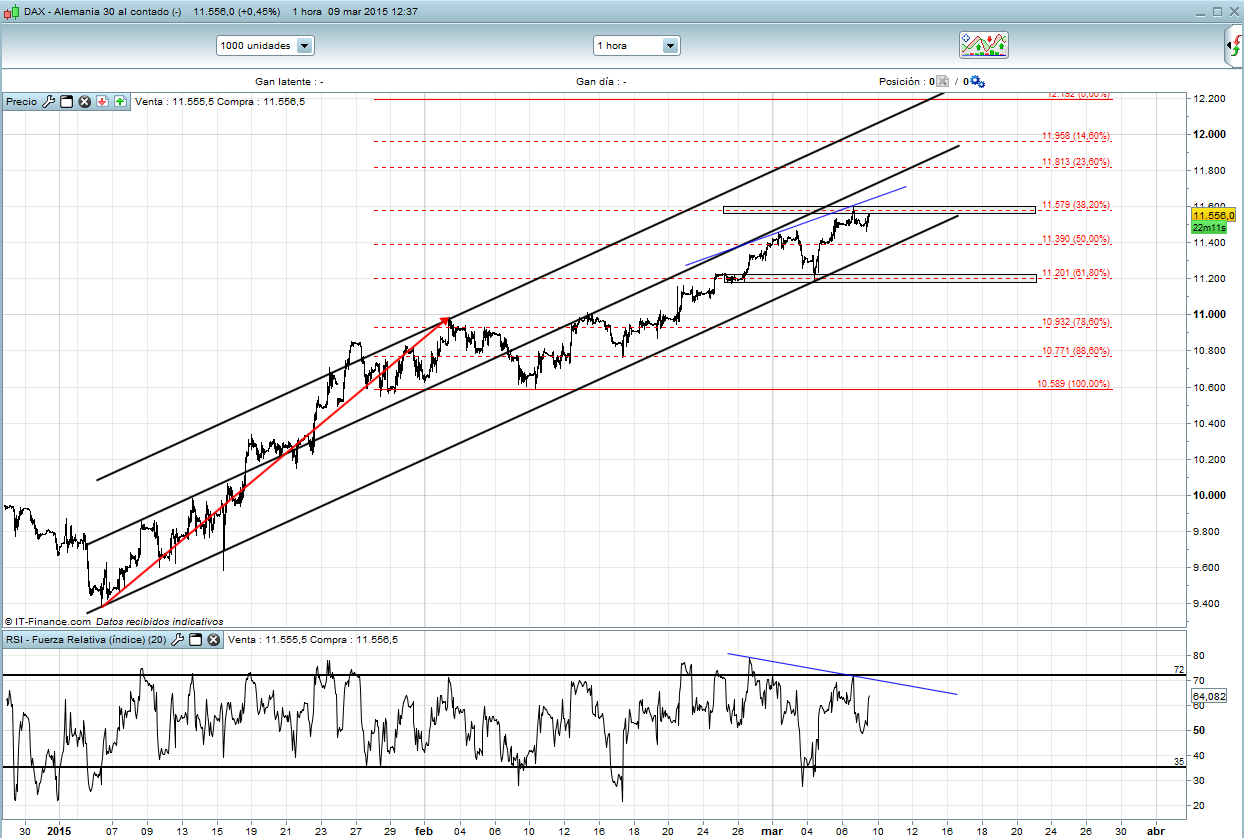The width and height of the screenshot is (1244, 838).
Task: Maximize the Precio chart panel
Action: tap(66, 101)
